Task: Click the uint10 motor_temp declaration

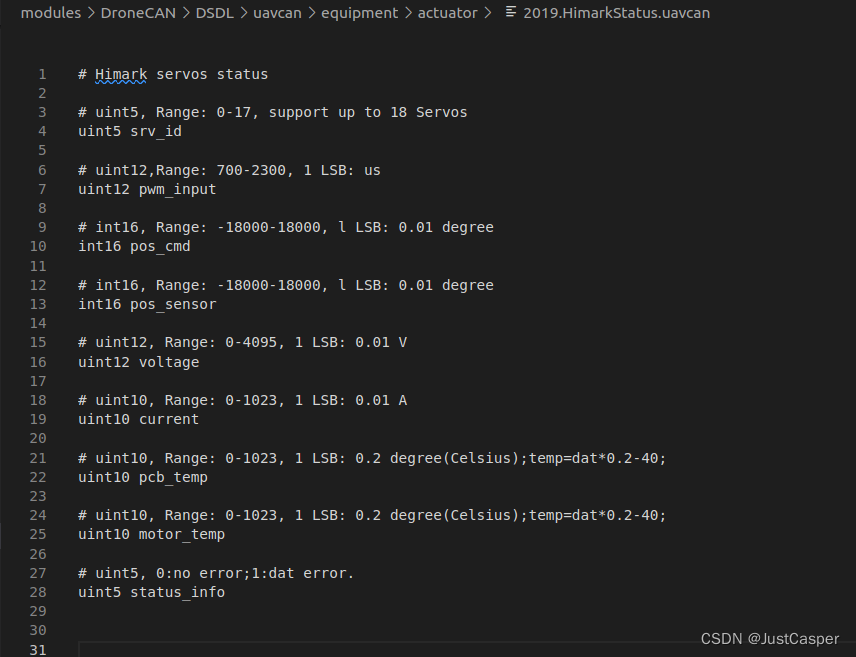Action: pos(151,534)
